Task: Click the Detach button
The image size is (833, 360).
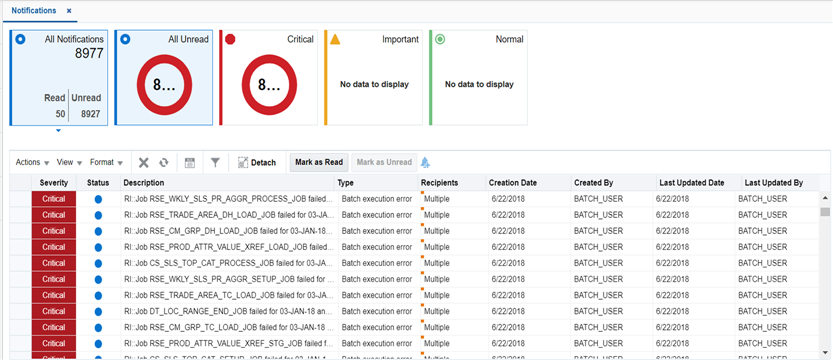Action: 257,162
